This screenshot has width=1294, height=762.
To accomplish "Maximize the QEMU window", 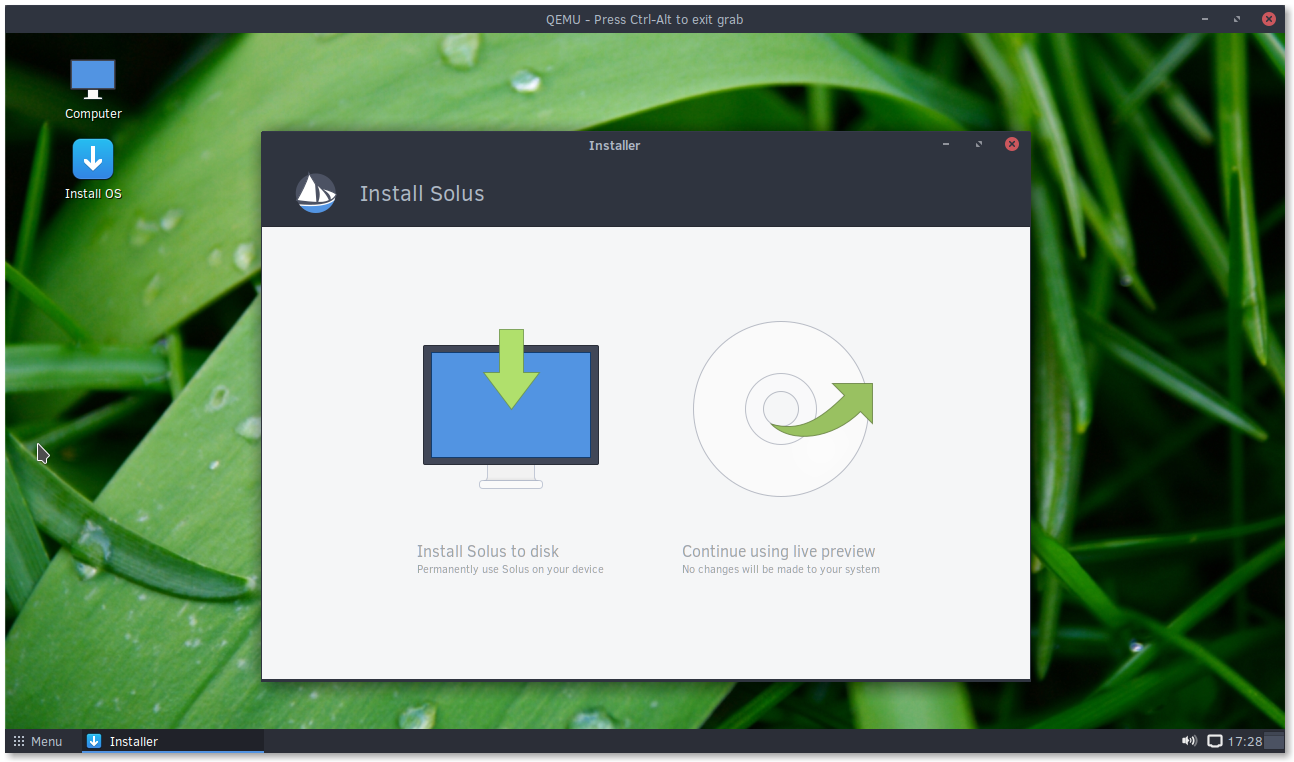I will click(x=1237, y=19).
